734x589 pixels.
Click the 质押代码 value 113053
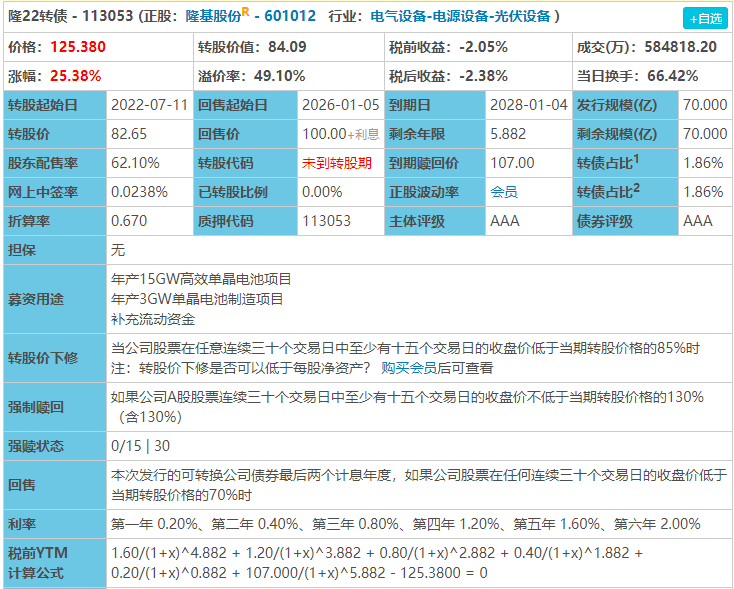[326, 221]
